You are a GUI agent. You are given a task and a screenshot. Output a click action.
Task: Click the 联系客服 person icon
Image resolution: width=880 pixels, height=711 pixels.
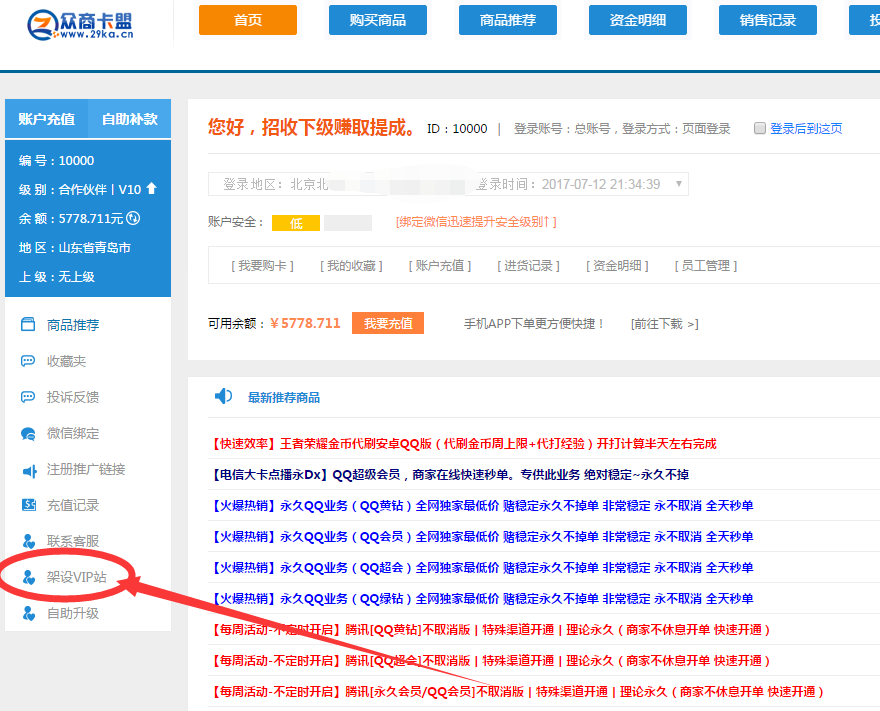tap(29, 541)
